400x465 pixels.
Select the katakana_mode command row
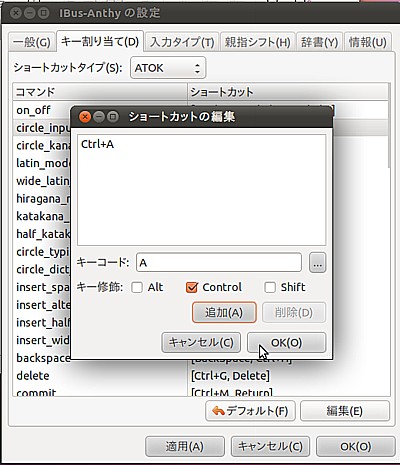pos(43,216)
